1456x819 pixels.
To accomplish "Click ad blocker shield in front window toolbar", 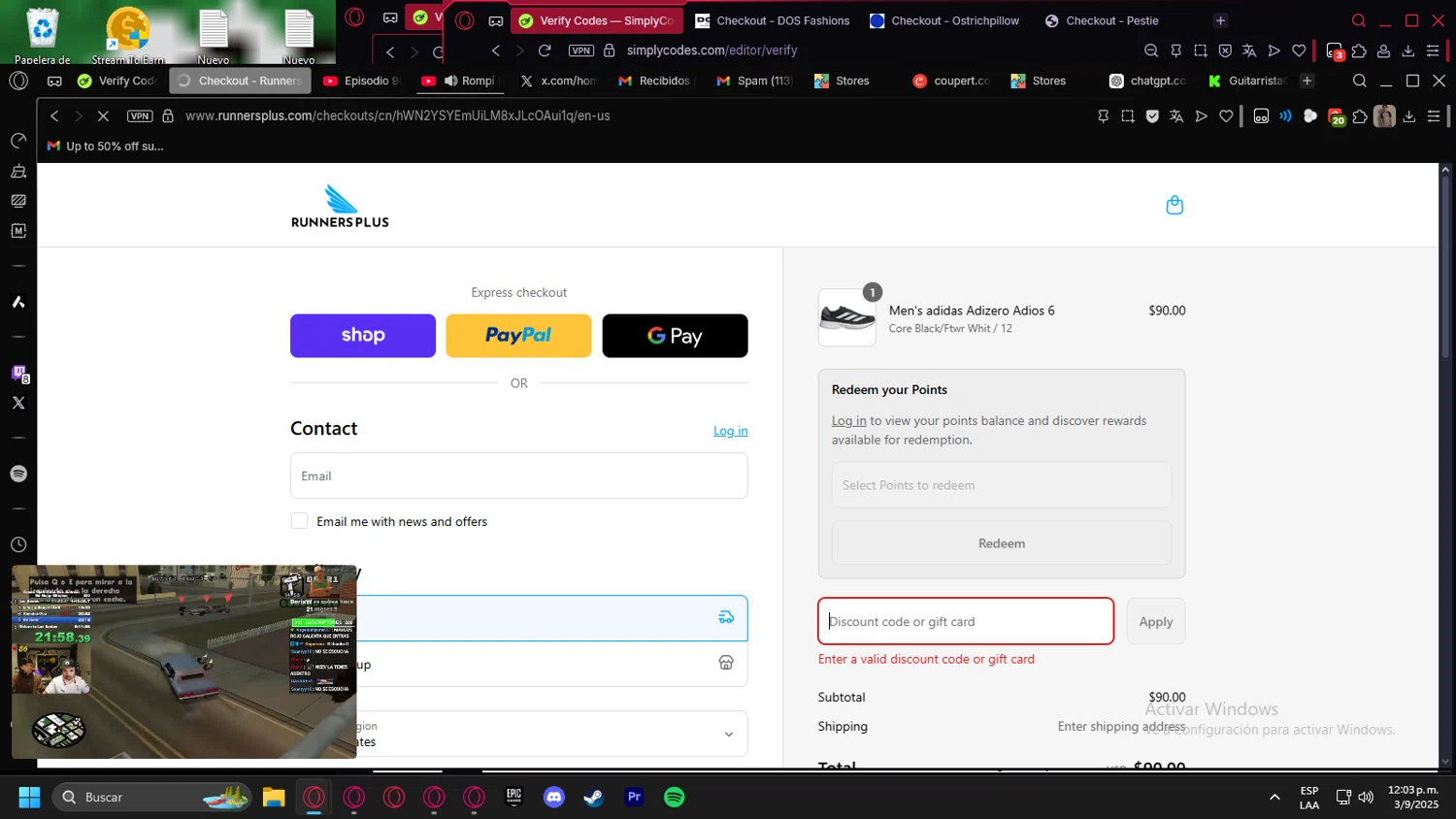I will point(1152,116).
